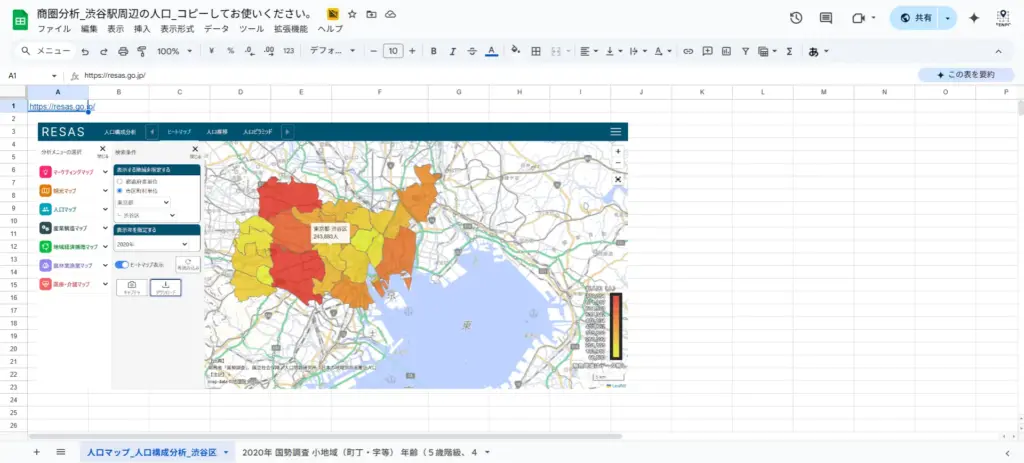1024x463 pixels.
Task: Format as currency with ¥ icon
Action: pos(212,51)
